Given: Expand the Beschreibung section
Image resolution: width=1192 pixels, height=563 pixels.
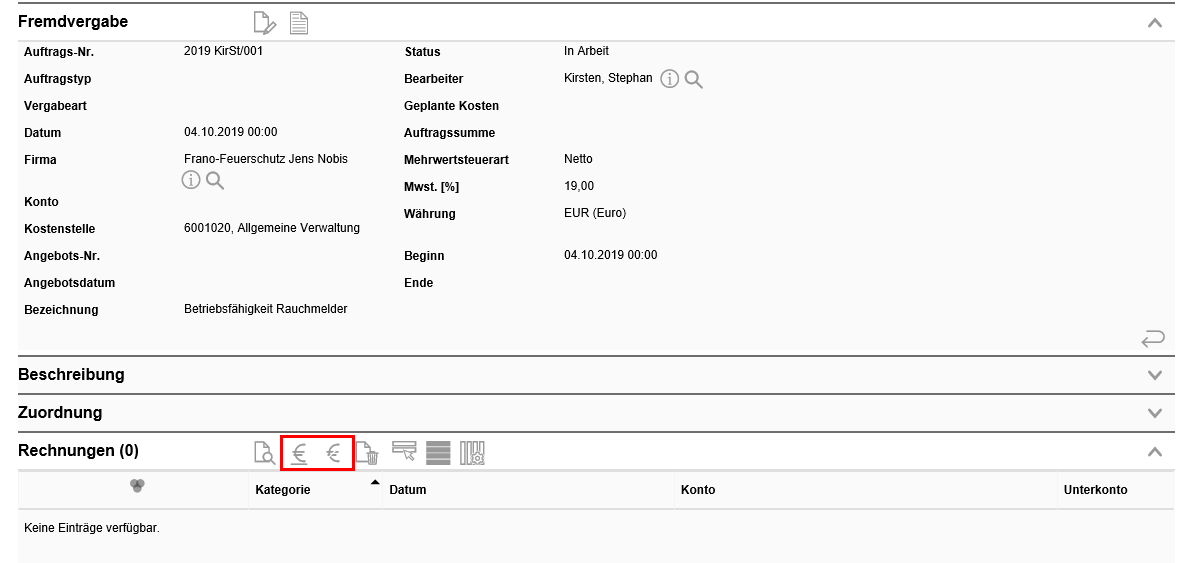Looking at the screenshot, I should pos(1155,375).
